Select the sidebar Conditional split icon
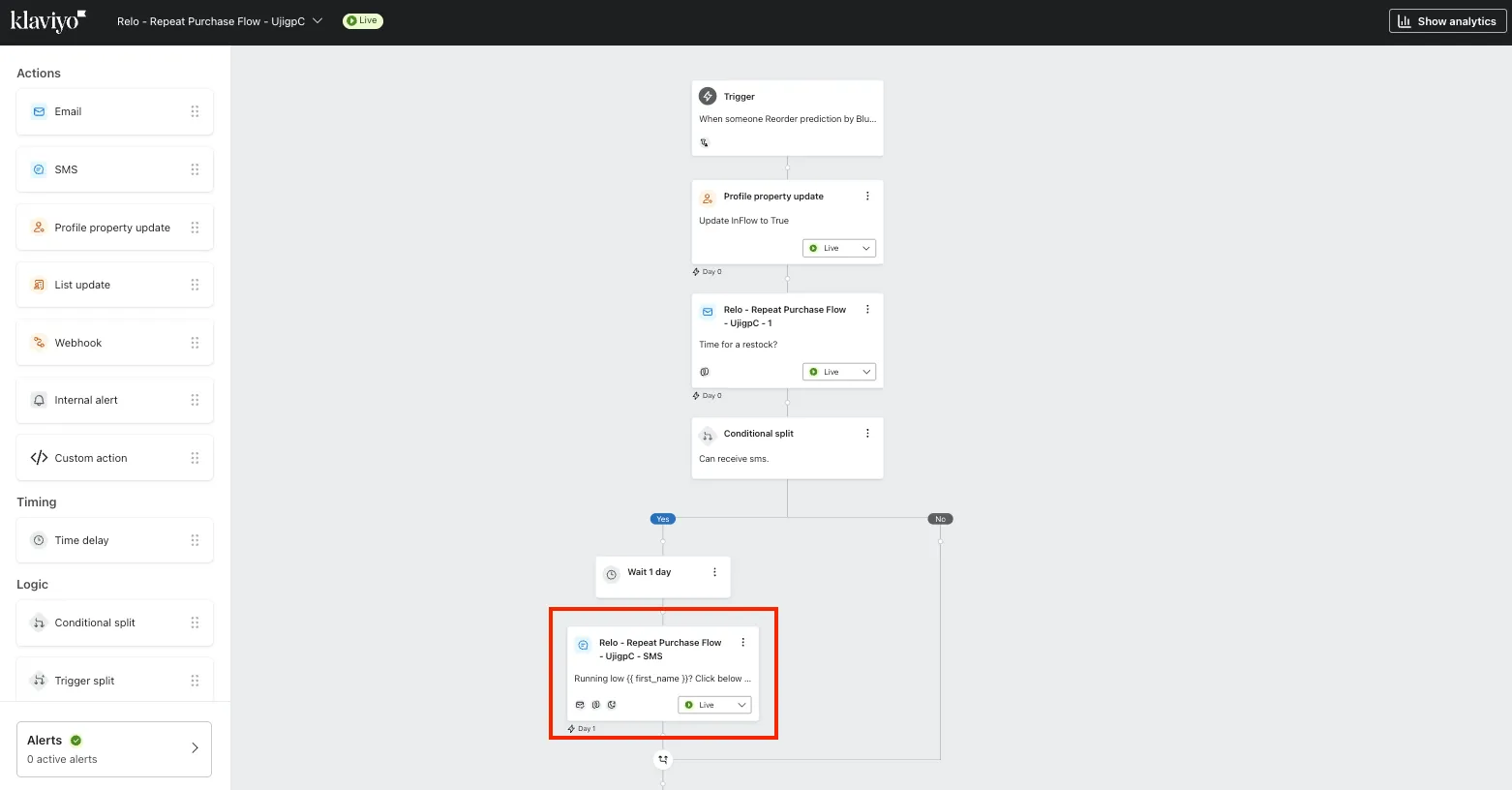 [x=39, y=623]
